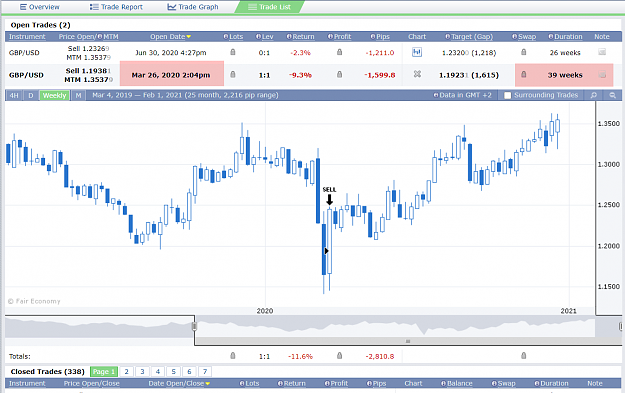625x393 pixels.
Task: Click the black triangle entry marker on the chart candle
Action: click(326, 251)
